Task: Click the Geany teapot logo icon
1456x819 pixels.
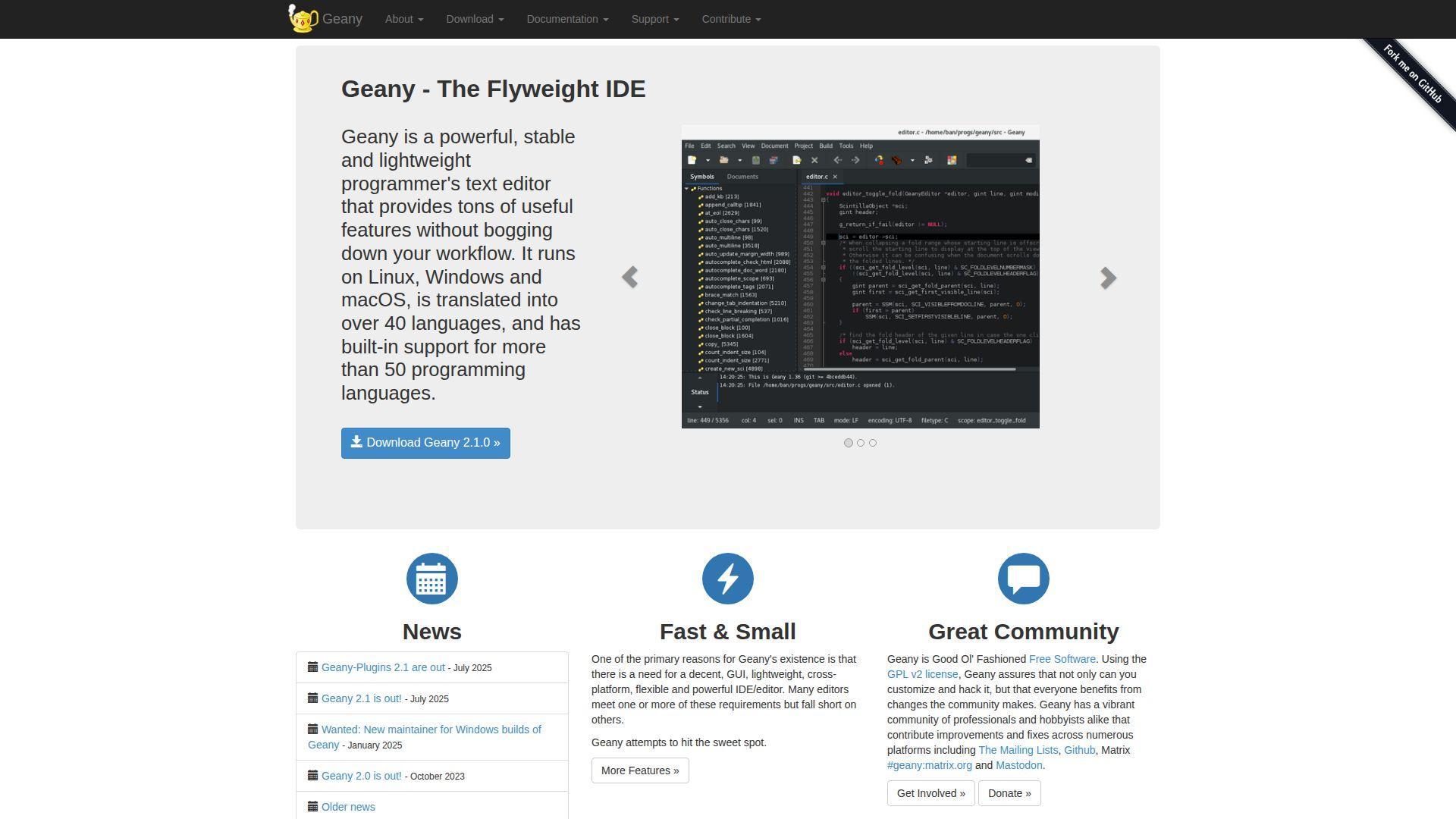Action: [x=303, y=19]
